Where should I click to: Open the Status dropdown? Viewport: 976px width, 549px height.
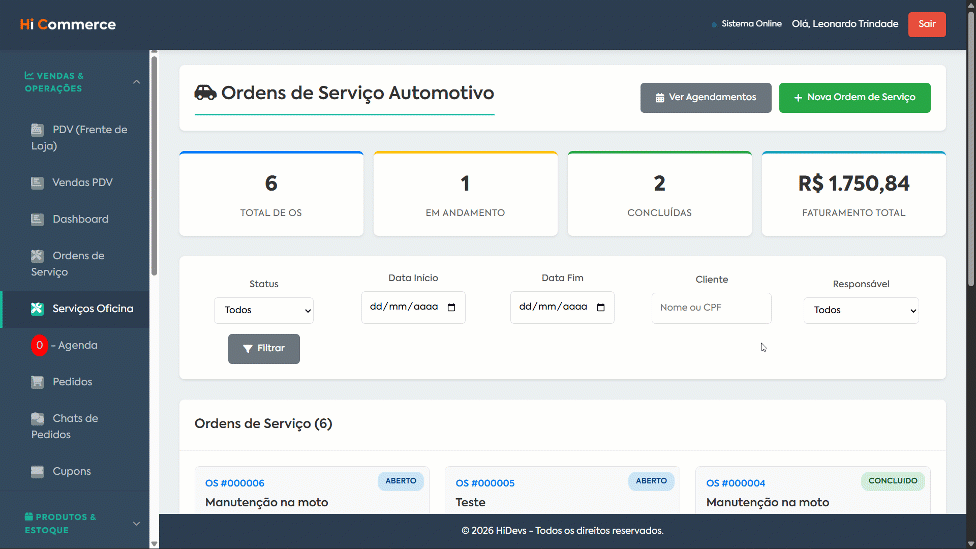pos(264,310)
